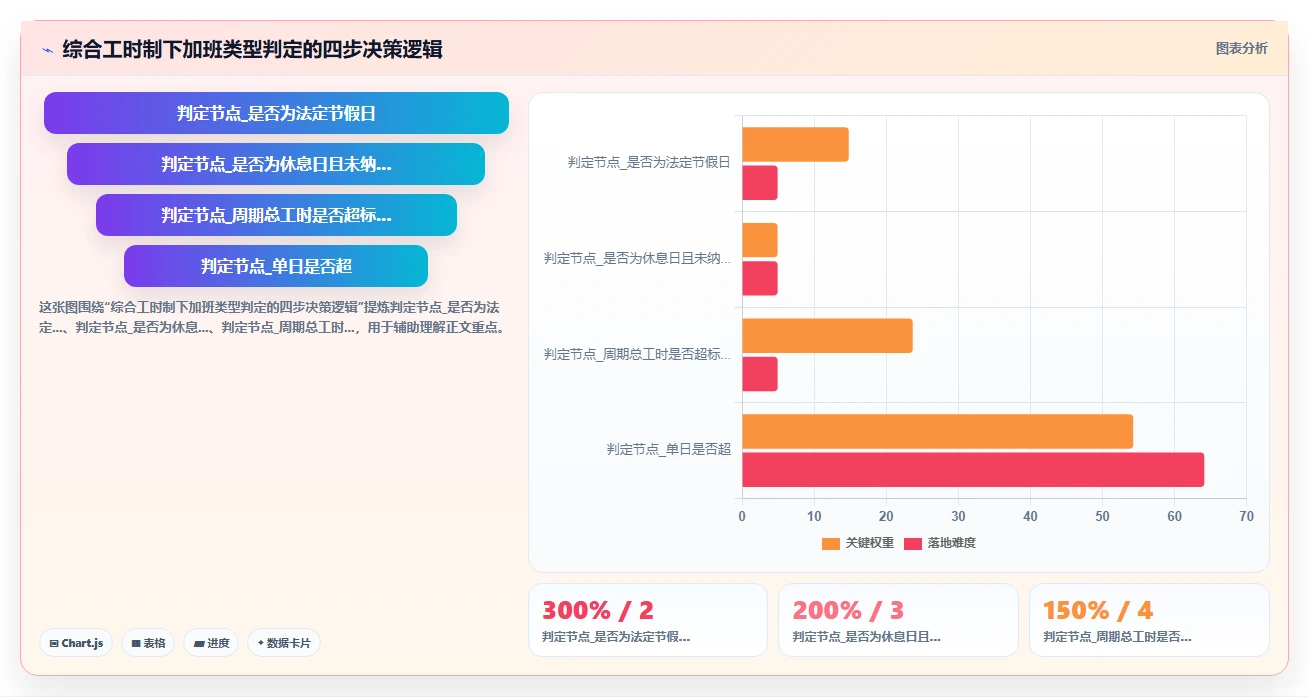This screenshot has width=1309, height=697.
Task: Click the lightning icon beside the title
Action: 47,49
